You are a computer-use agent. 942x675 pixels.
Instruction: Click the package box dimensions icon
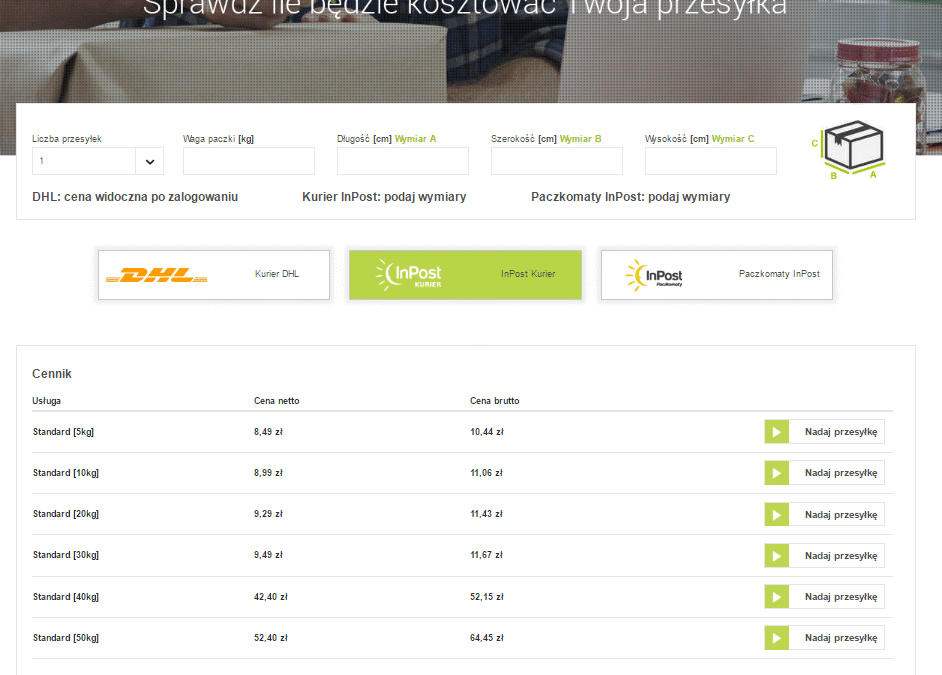click(x=850, y=150)
